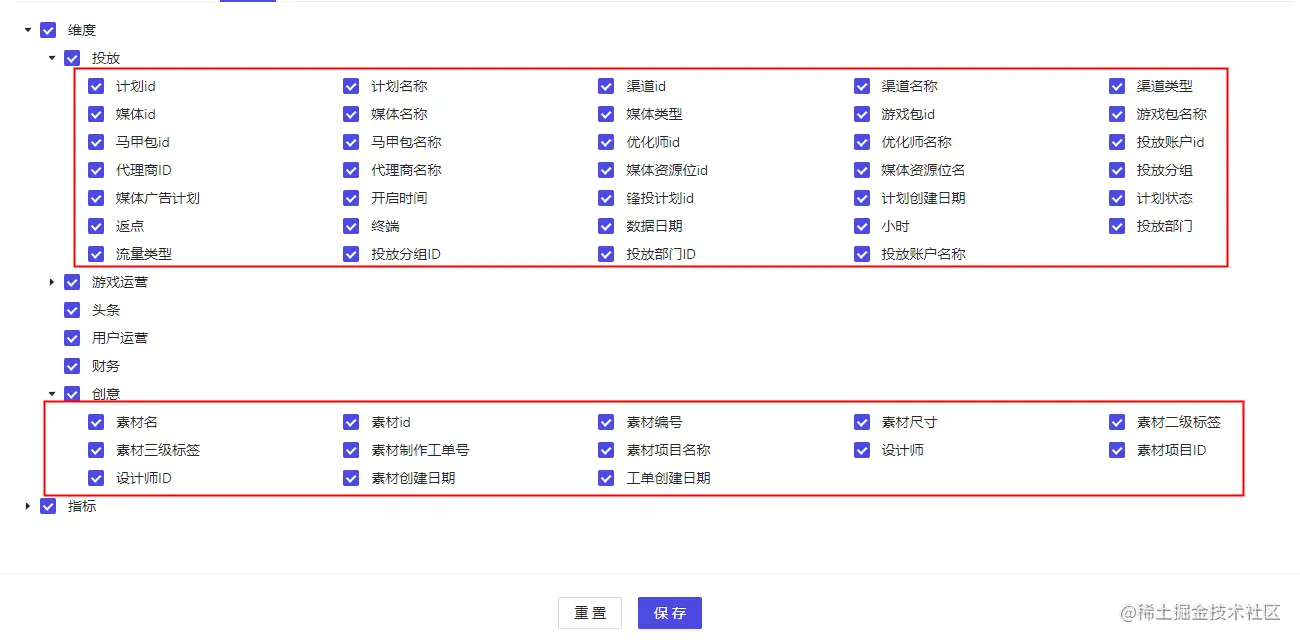The width and height of the screenshot is (1300, 642).
Task: Toggle the 设计师 checkbox
Action: (862, 450)
